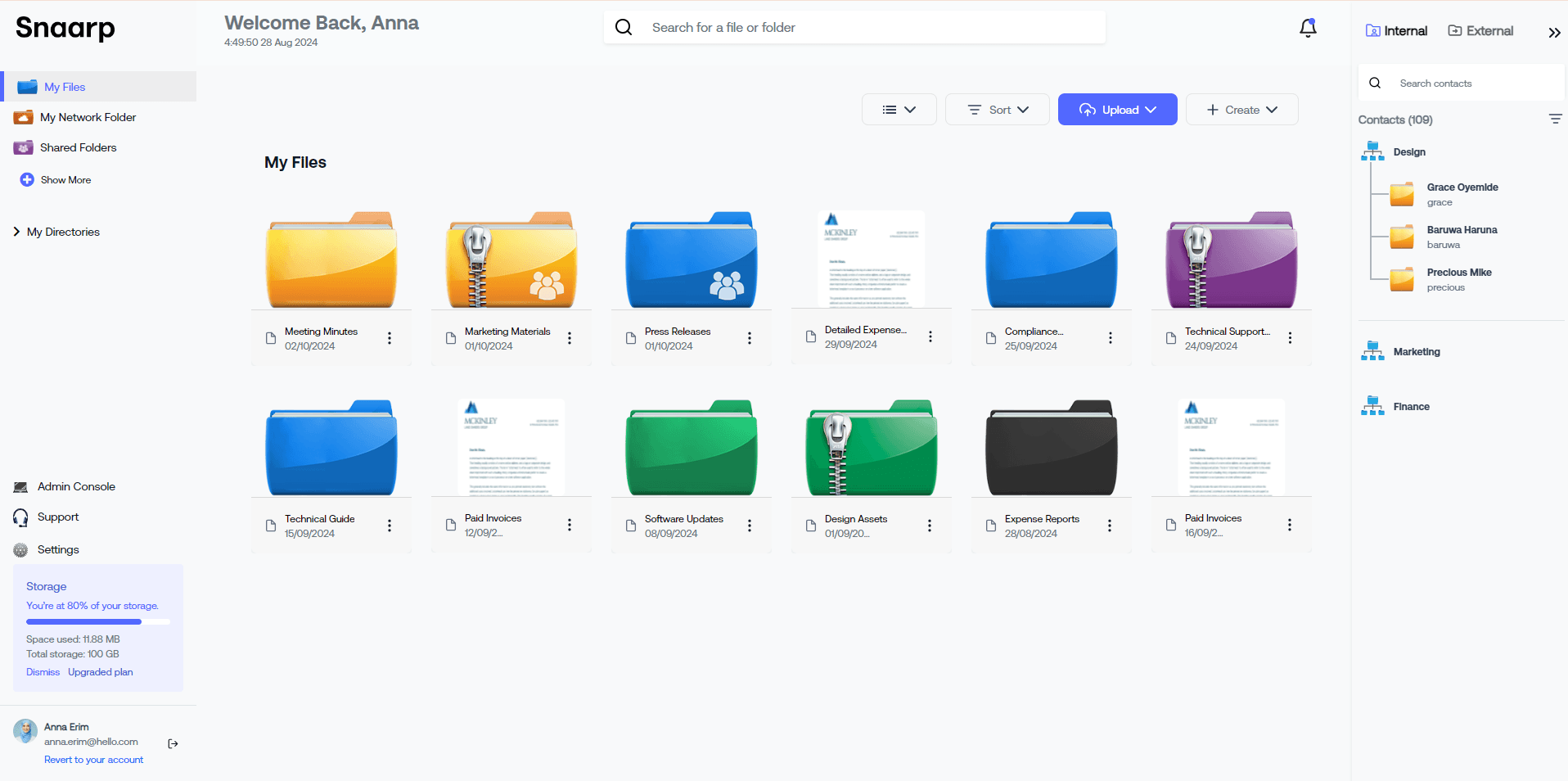Image resolution: width=1568 pixels, height=781 pixels.
Task: Dismiss the storage warning
Action: pyautogui.click(x=43, y=672)
